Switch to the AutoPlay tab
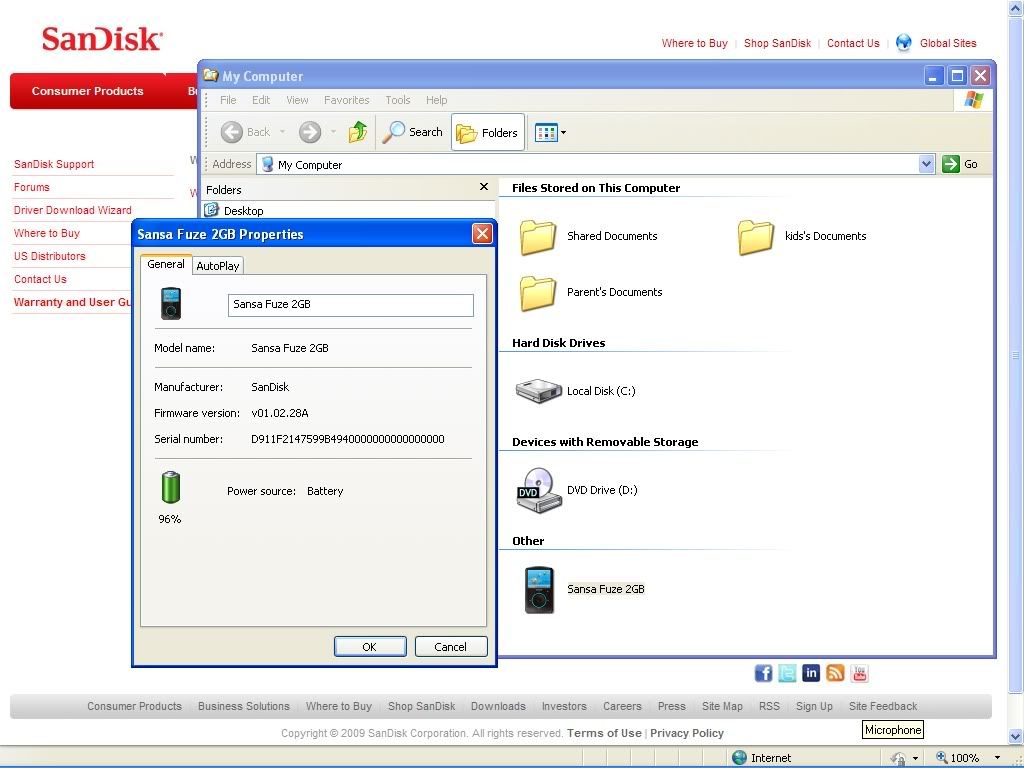This screenshot has width=1024, height=768. coord(217,266)
